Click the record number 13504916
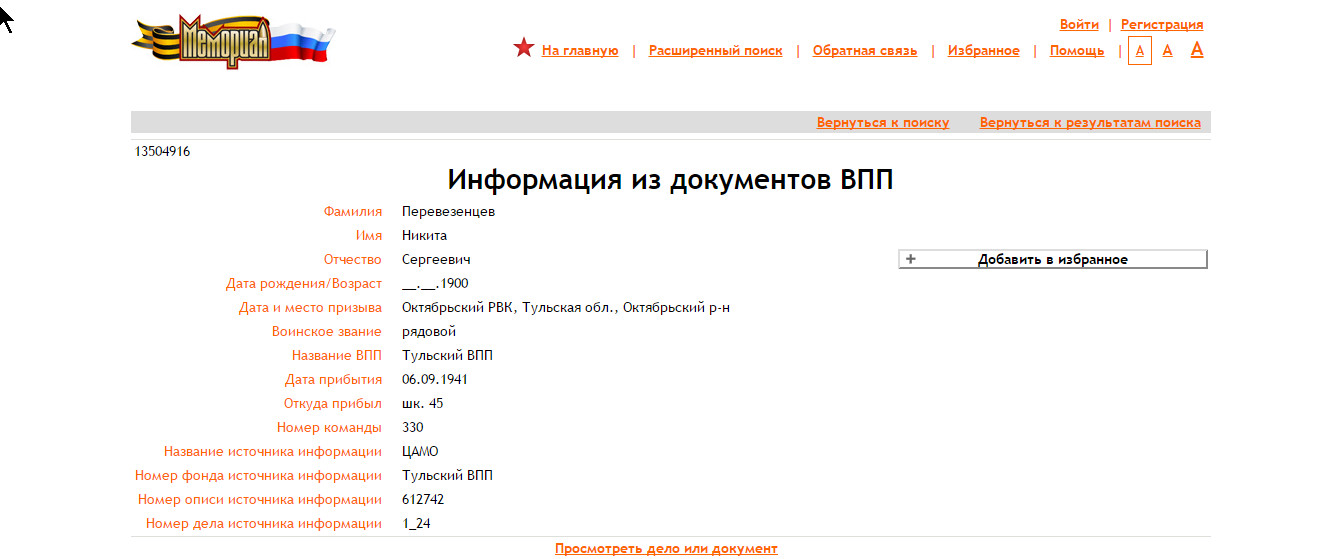 click(163, 152)
